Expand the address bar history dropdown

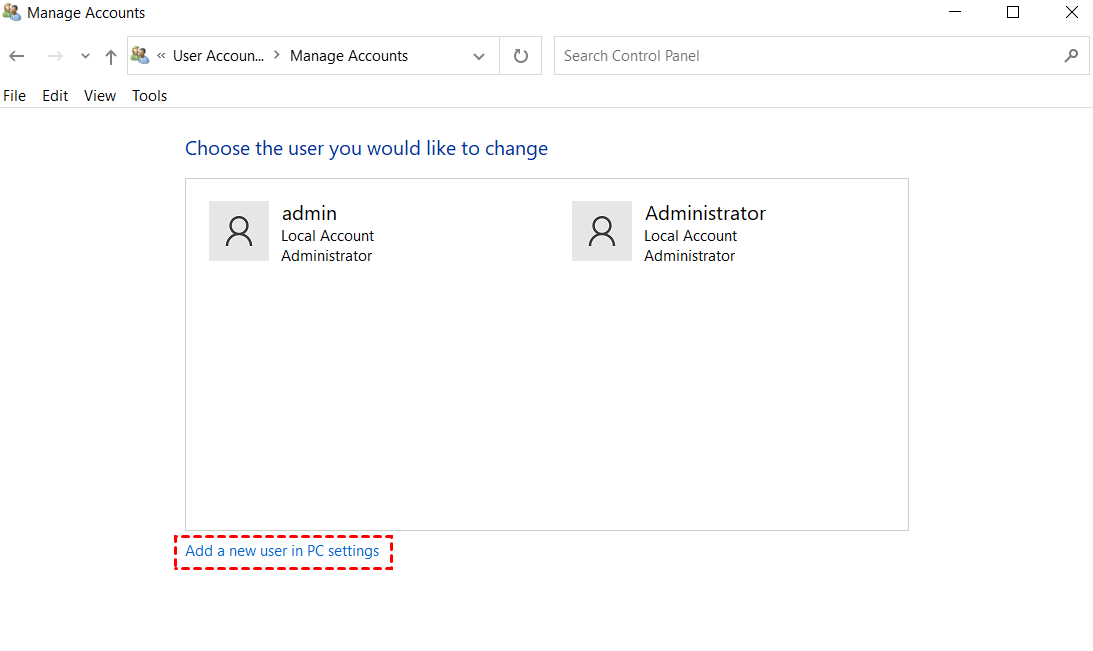click(x=479, y=56)
